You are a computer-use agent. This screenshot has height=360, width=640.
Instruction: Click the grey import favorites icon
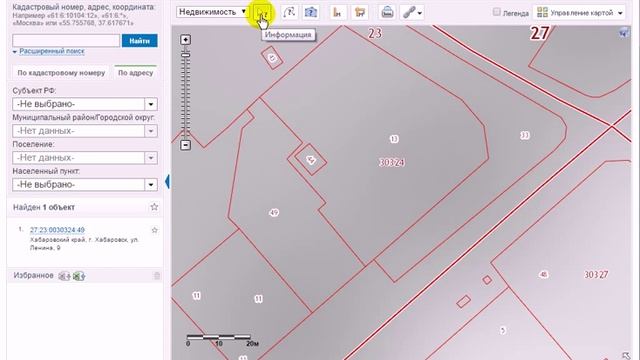tap(64, 276)
